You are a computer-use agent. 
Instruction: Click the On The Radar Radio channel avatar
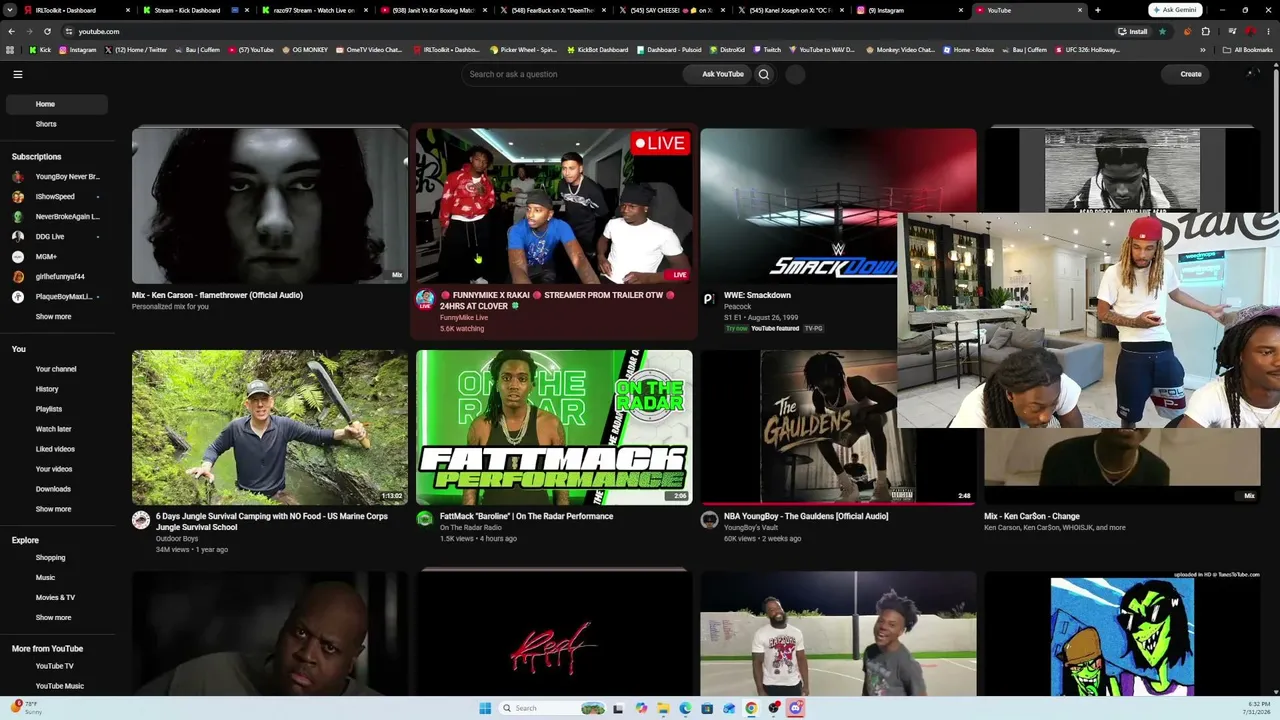[425, 520]
